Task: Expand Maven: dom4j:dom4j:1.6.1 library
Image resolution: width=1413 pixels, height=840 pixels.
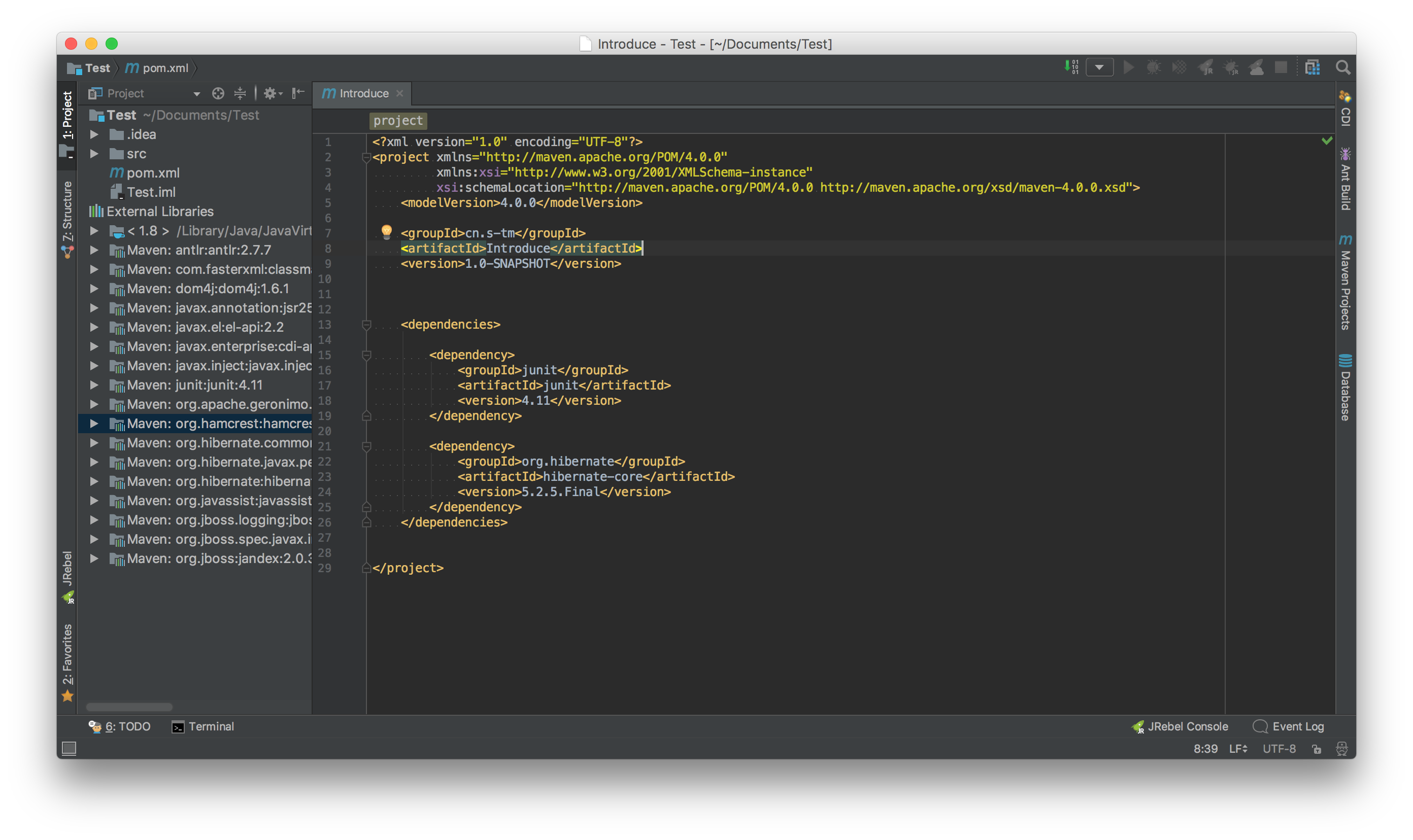Action: 94,289
